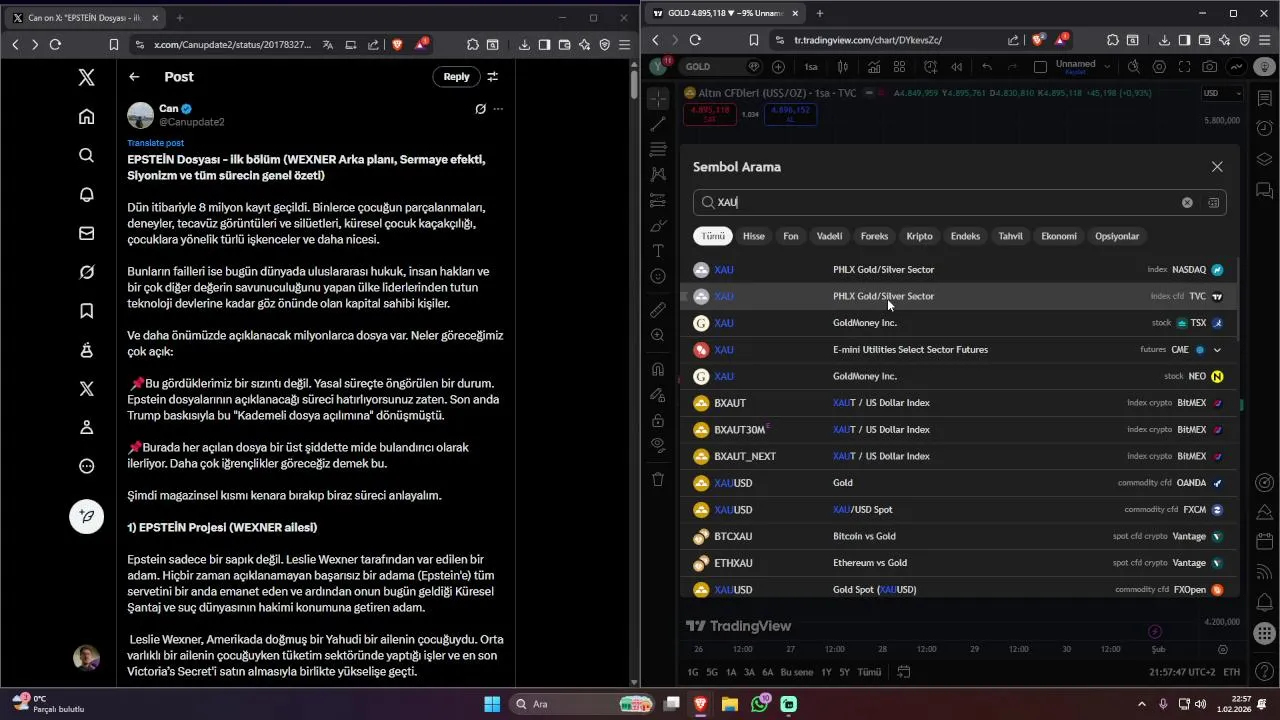Select the crosshair cursor tool

click(658, 98)
